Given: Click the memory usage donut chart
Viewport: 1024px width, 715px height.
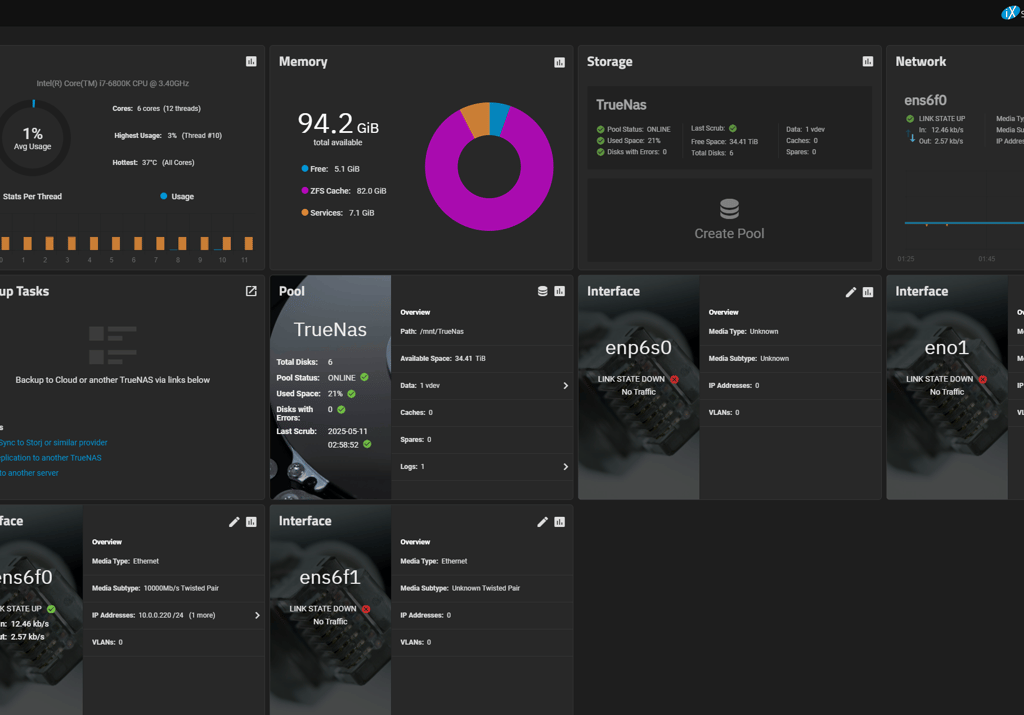Looking at the screenshot, I should click(x=489, y=167).
